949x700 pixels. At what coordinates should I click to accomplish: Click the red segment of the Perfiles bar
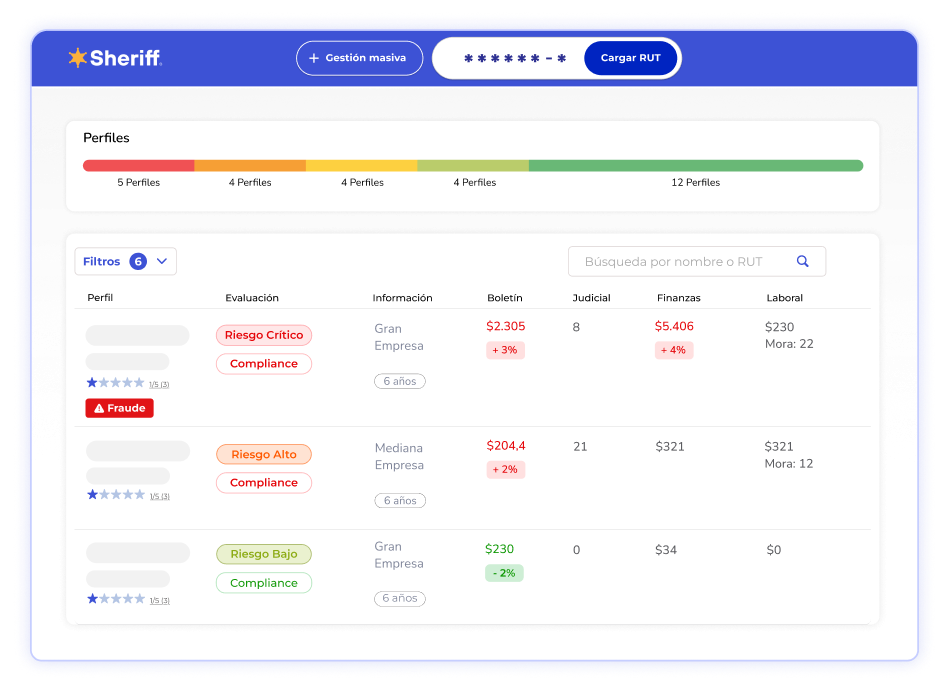pos(138,166)
